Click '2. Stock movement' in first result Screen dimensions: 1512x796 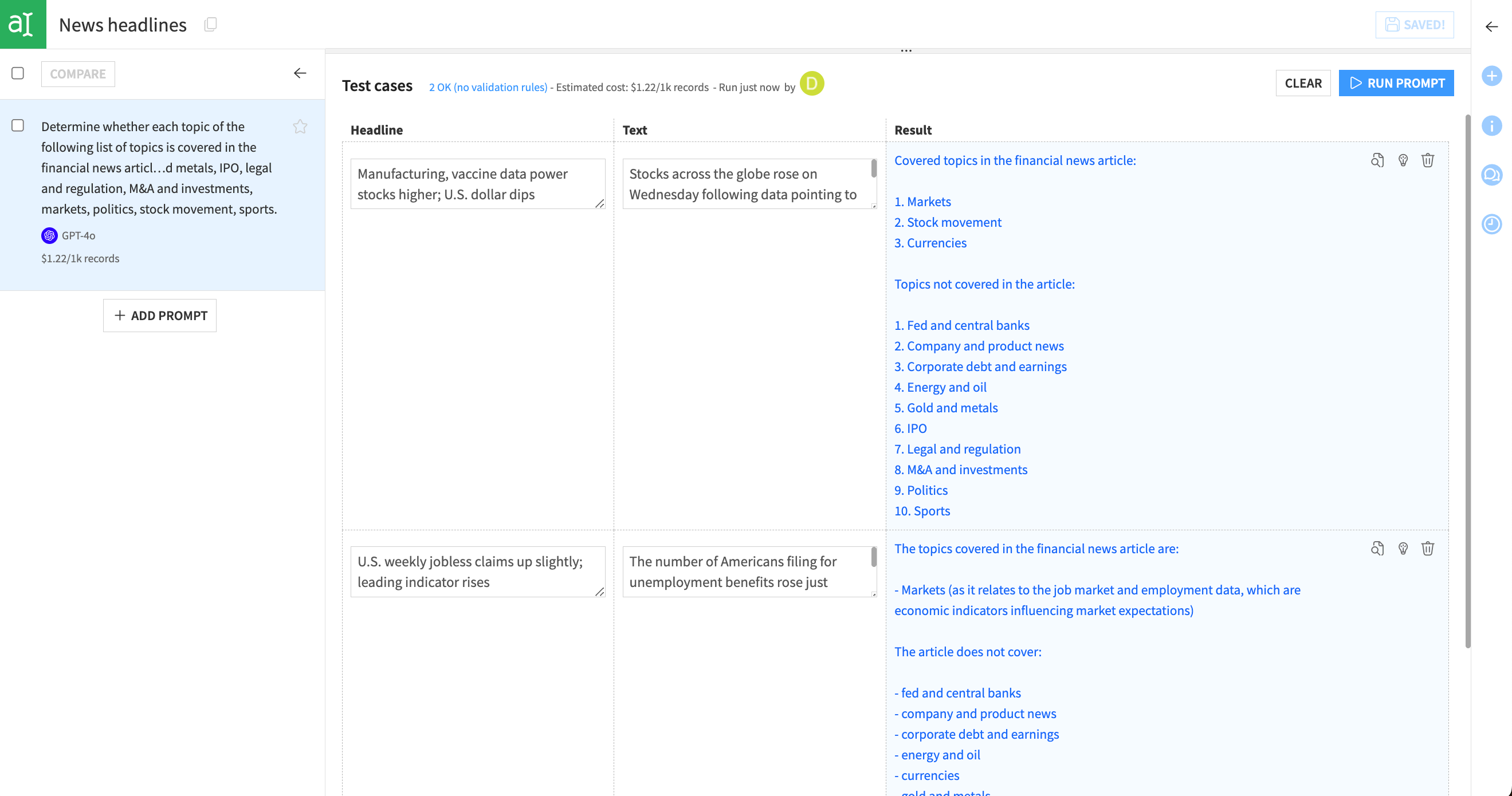[947, 222]
